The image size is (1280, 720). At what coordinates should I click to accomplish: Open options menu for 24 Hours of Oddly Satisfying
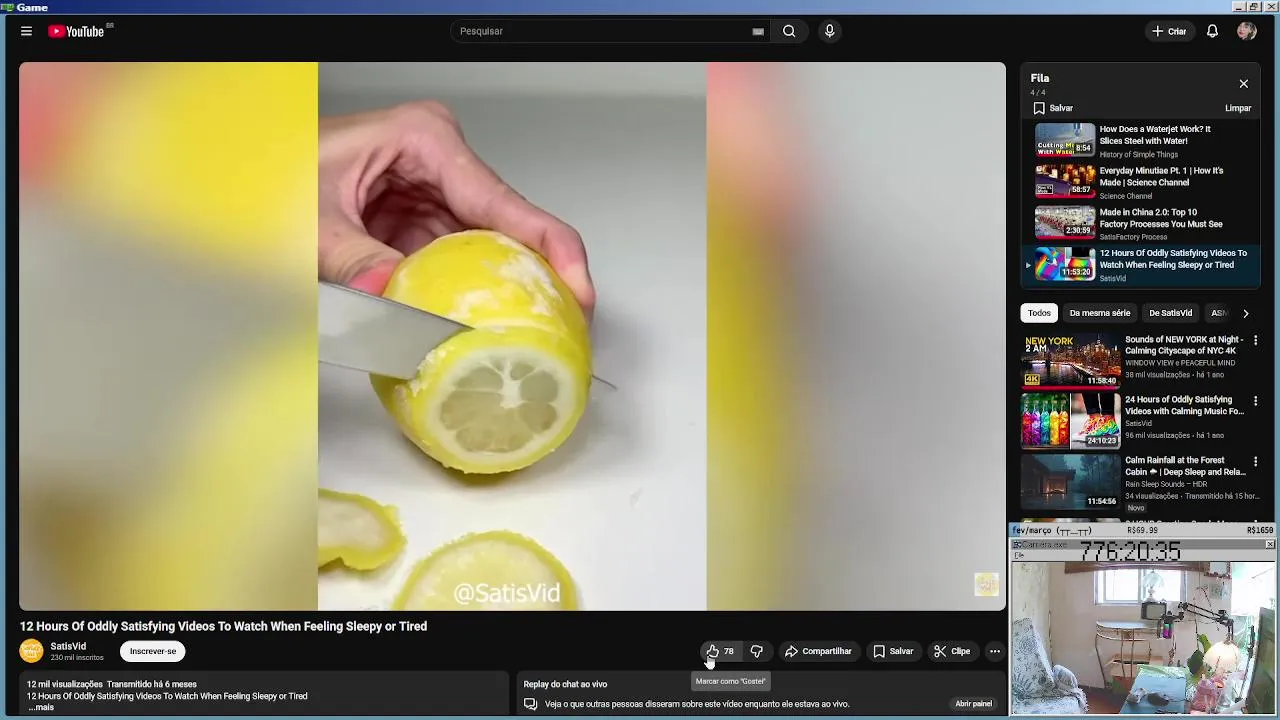1255,401
